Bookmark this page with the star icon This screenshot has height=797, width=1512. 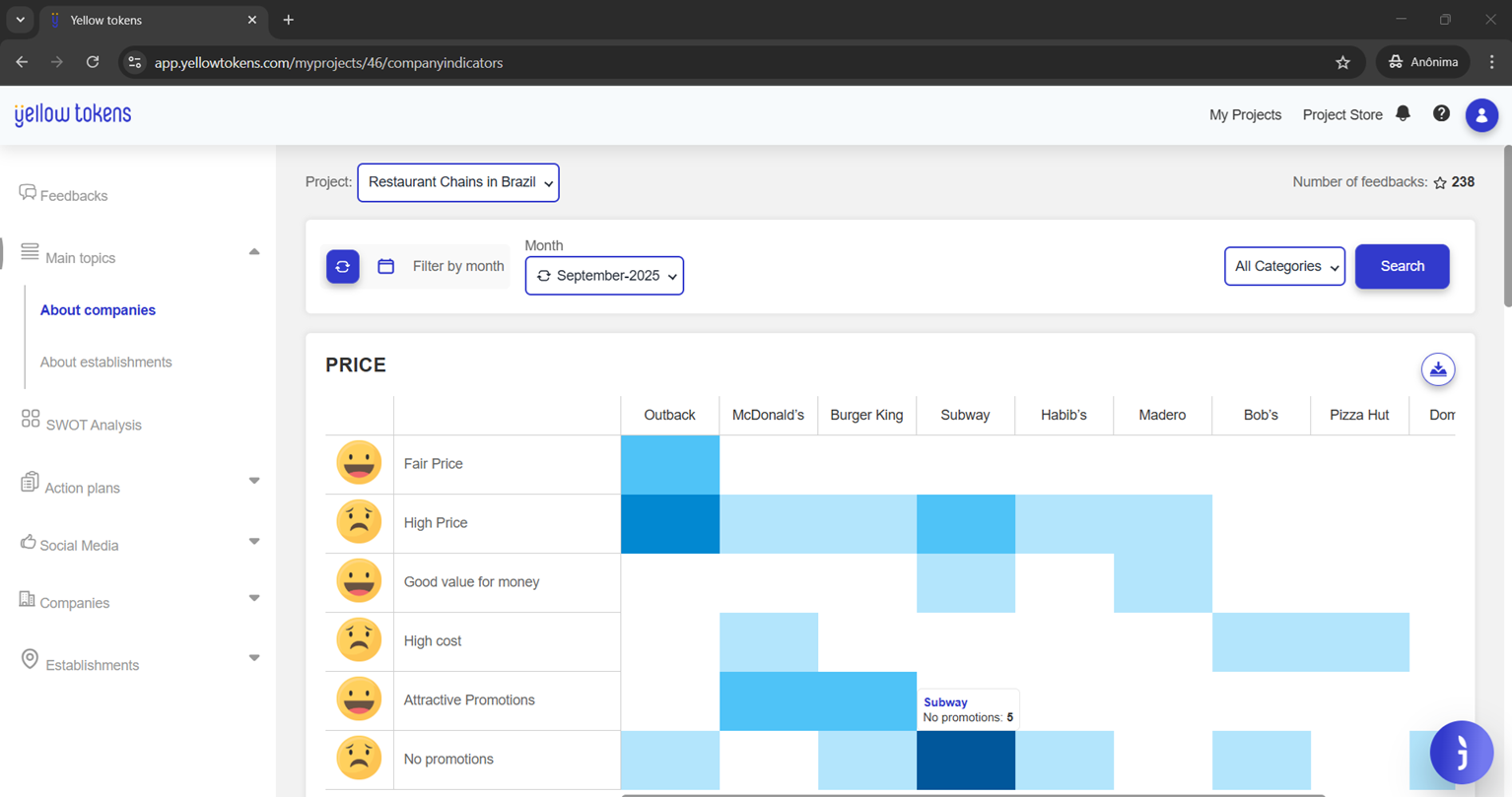(x=1342, y=62)
